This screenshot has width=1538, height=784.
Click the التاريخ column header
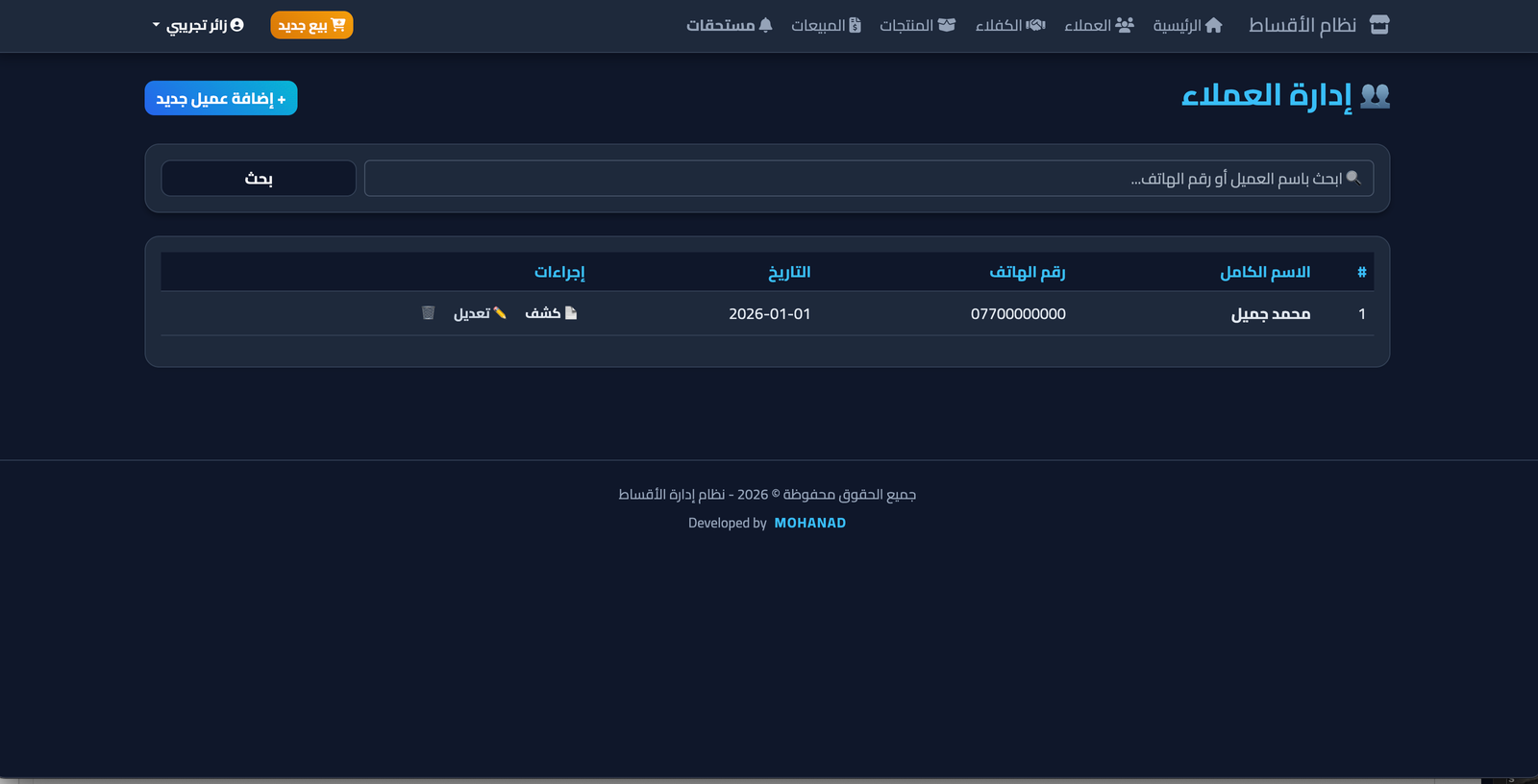[x=788, y=272]
